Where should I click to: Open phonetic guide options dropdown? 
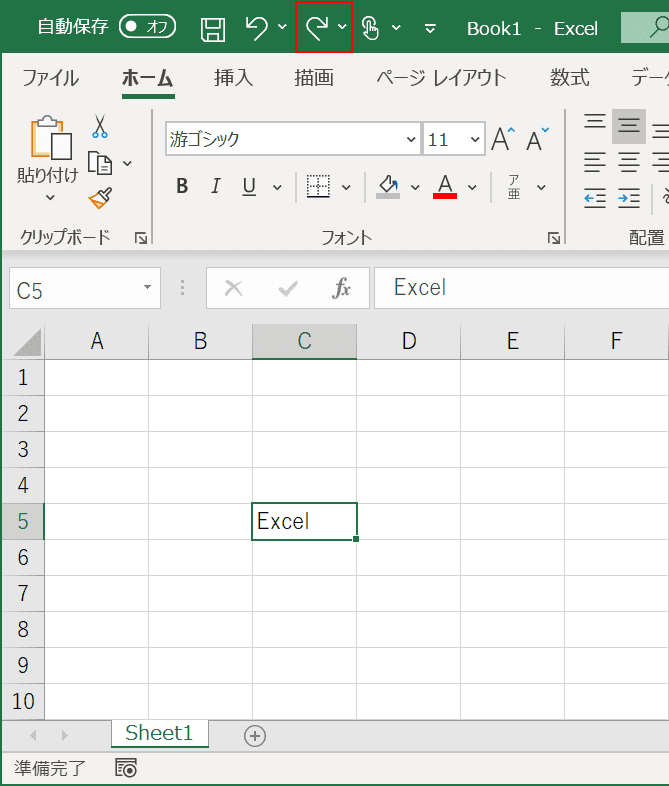pos(541,187)
